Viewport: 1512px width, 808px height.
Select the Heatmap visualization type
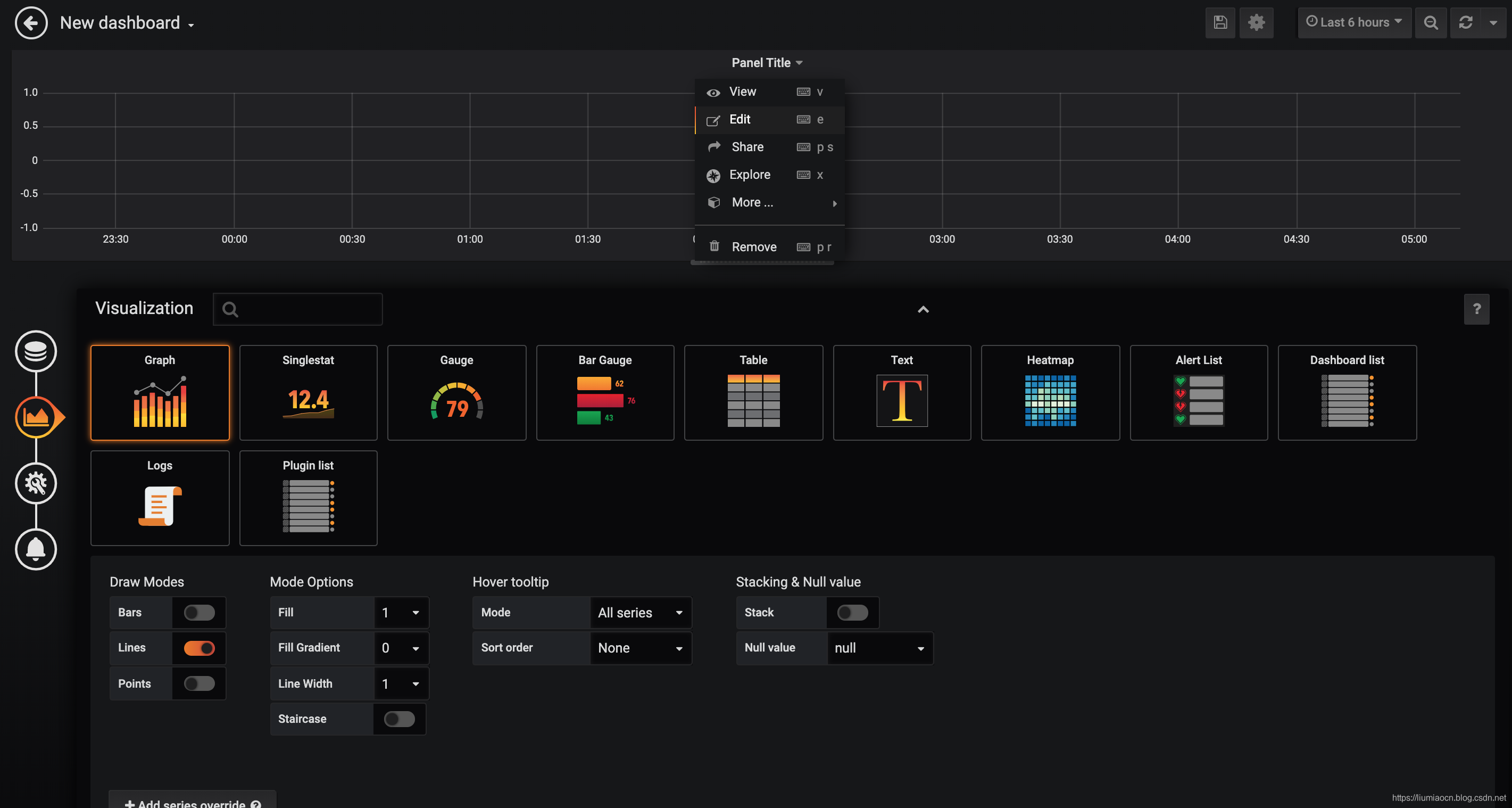point(1050,392)
